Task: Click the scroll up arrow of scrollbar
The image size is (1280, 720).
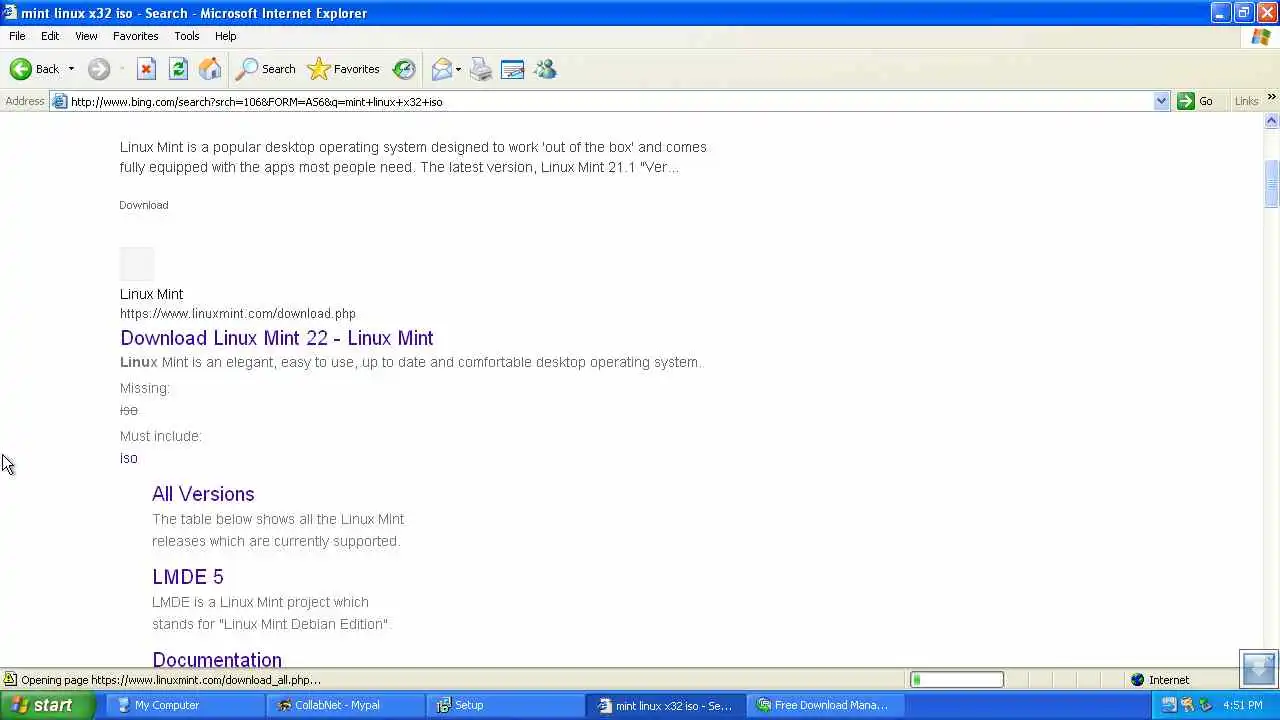Action: tap(1272, 121)
